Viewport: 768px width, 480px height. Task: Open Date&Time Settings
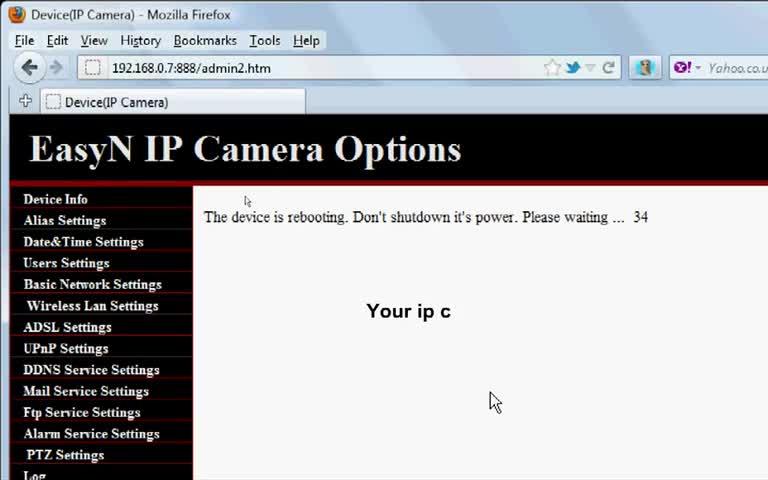point(83,242)
